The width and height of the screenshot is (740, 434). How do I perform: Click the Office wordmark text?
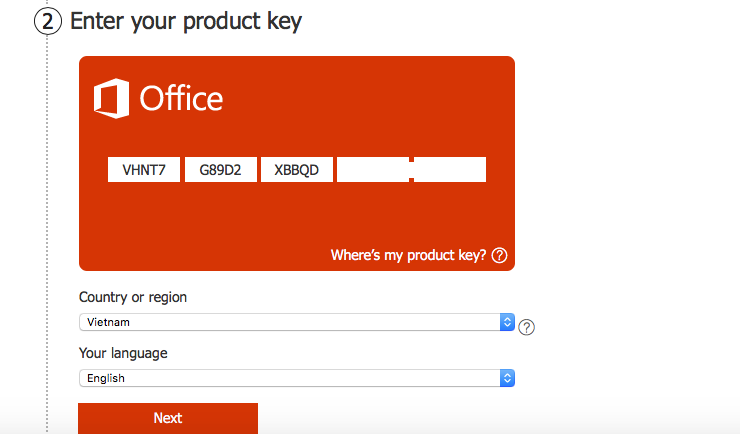click(x=181, y=98)
